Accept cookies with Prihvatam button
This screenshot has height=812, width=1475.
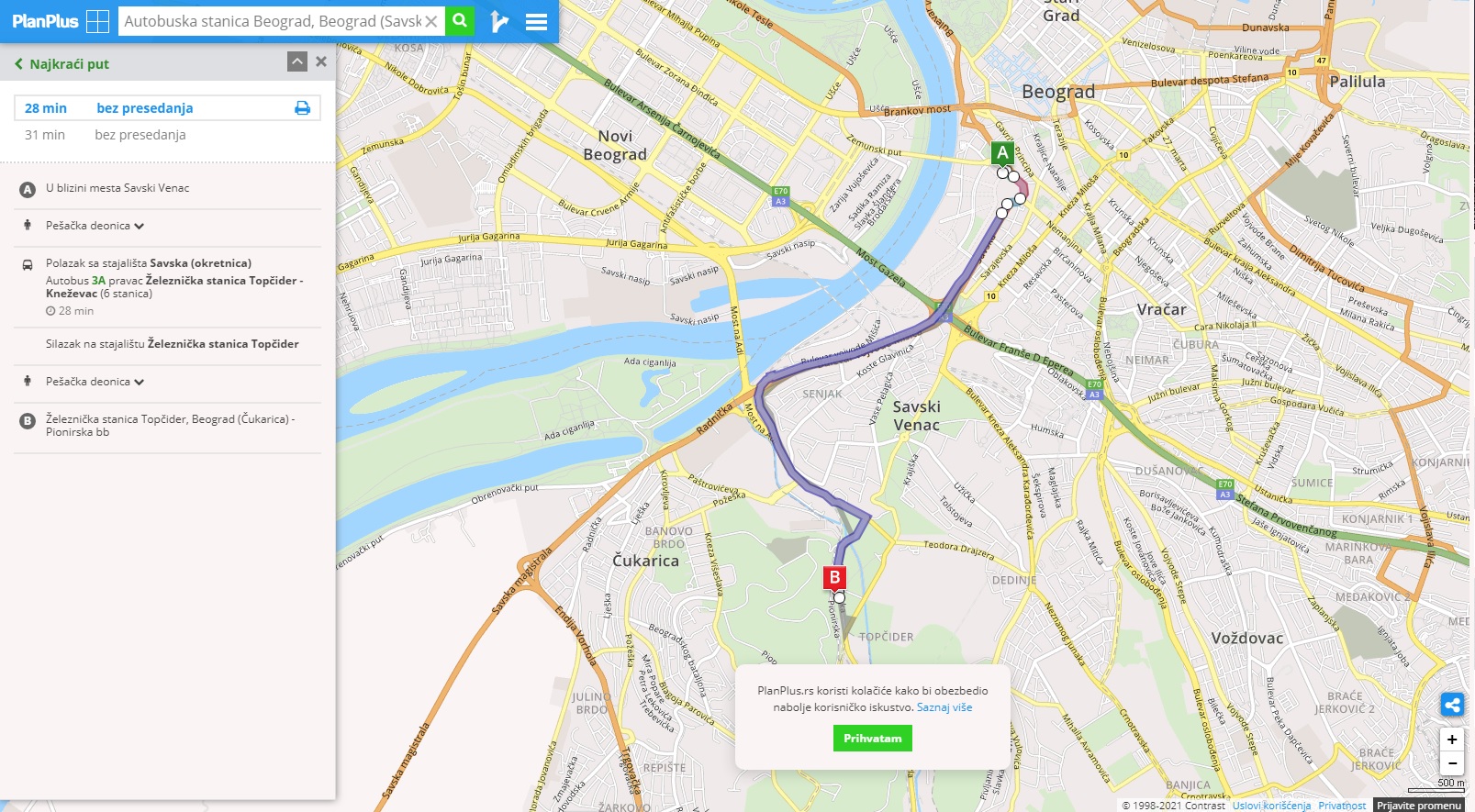pos(873,739)
